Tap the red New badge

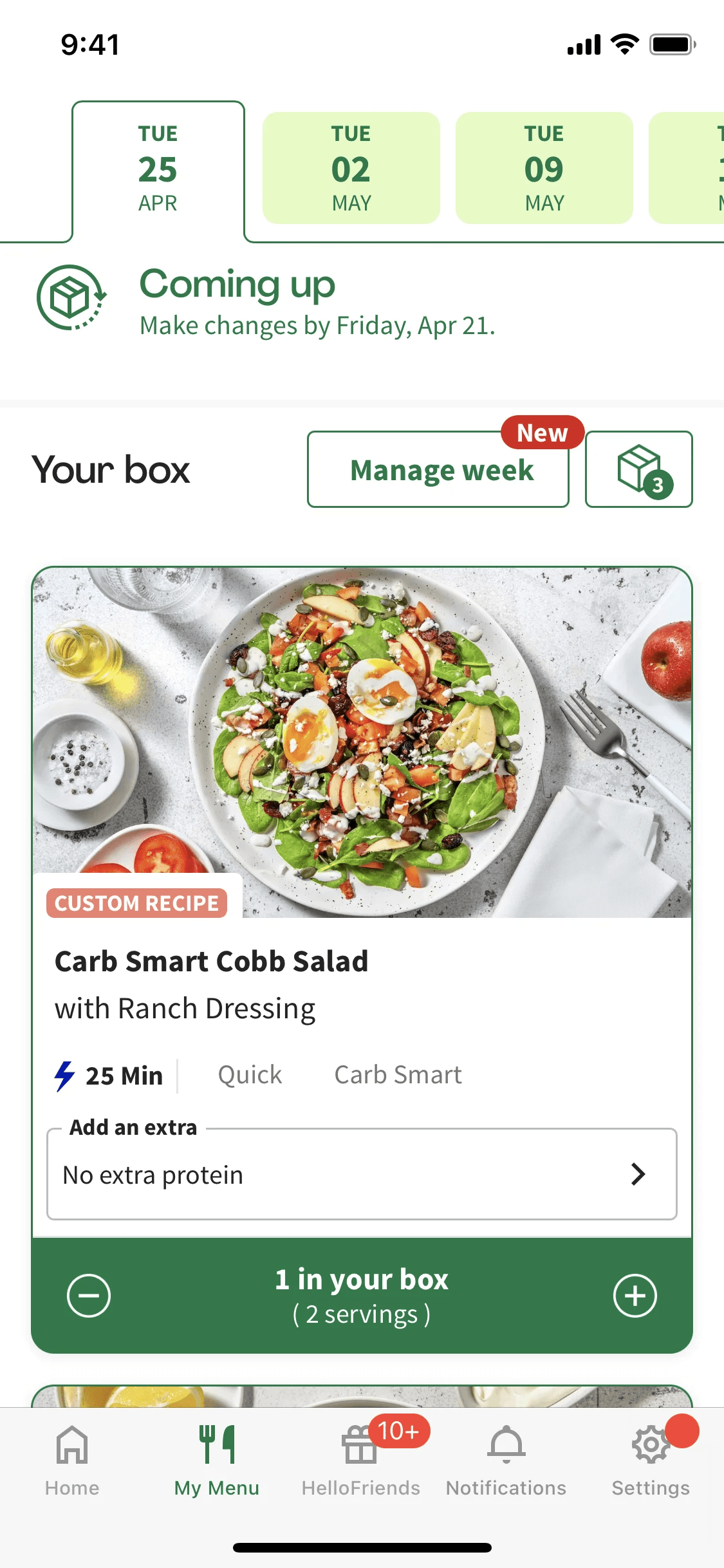tap(543, 433)
